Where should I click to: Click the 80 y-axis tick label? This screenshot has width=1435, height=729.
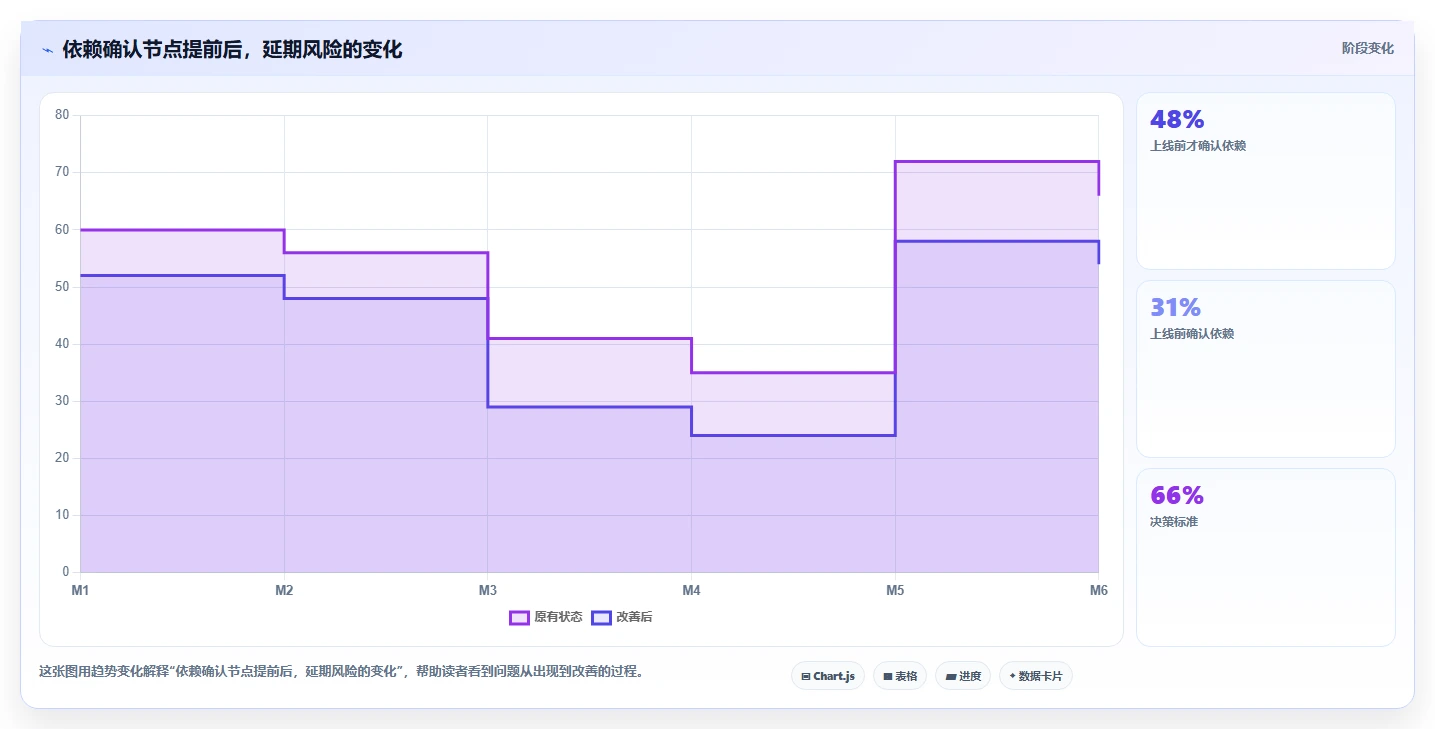pyautogui.click(x=62, y=115)
